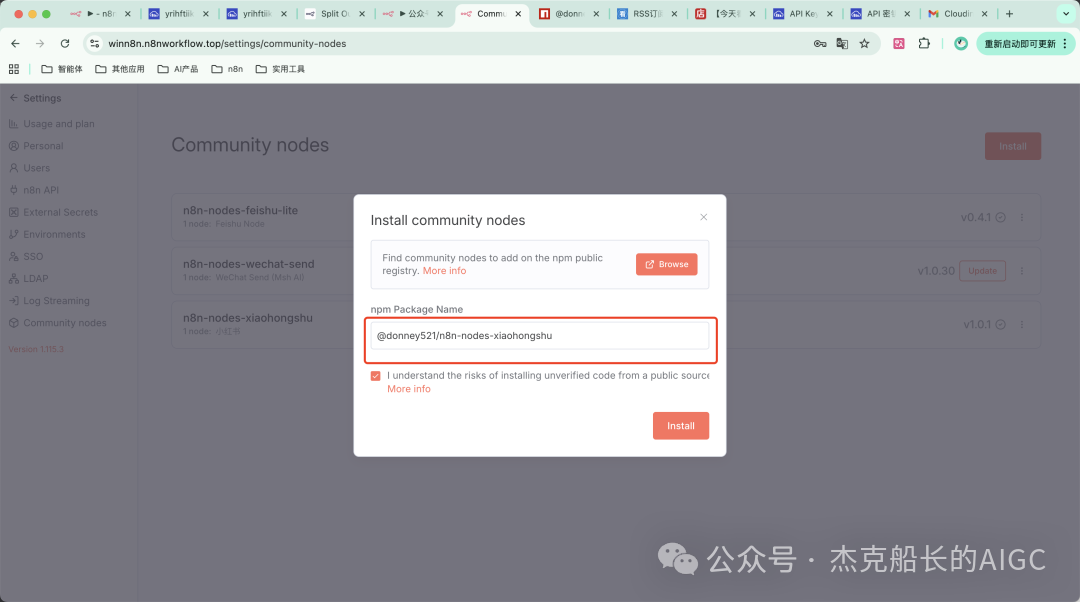1080x602 pixels.
Task: Click the green circular profile icon
Action: 961,43
